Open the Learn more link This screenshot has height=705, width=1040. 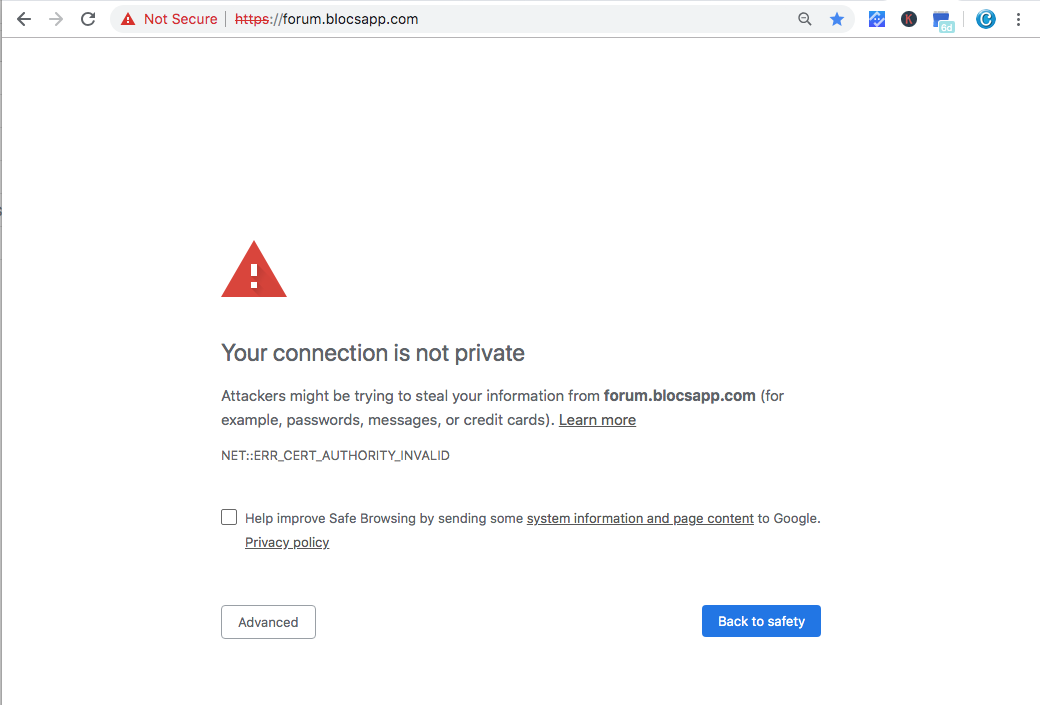pos(597,420)
